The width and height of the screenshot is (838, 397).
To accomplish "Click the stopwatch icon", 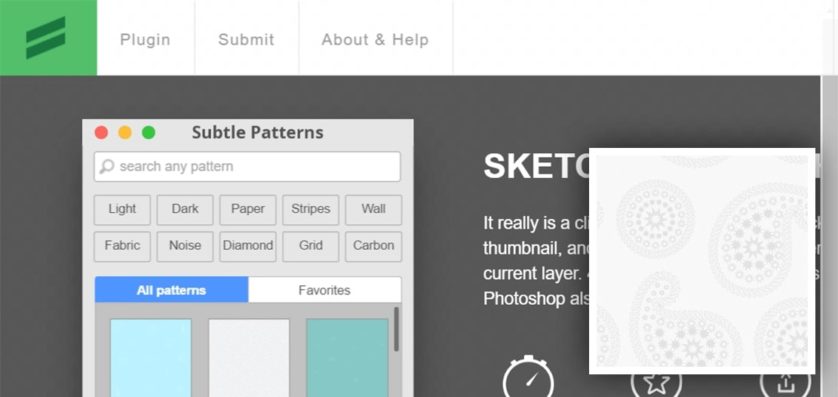I will (528, 377).
